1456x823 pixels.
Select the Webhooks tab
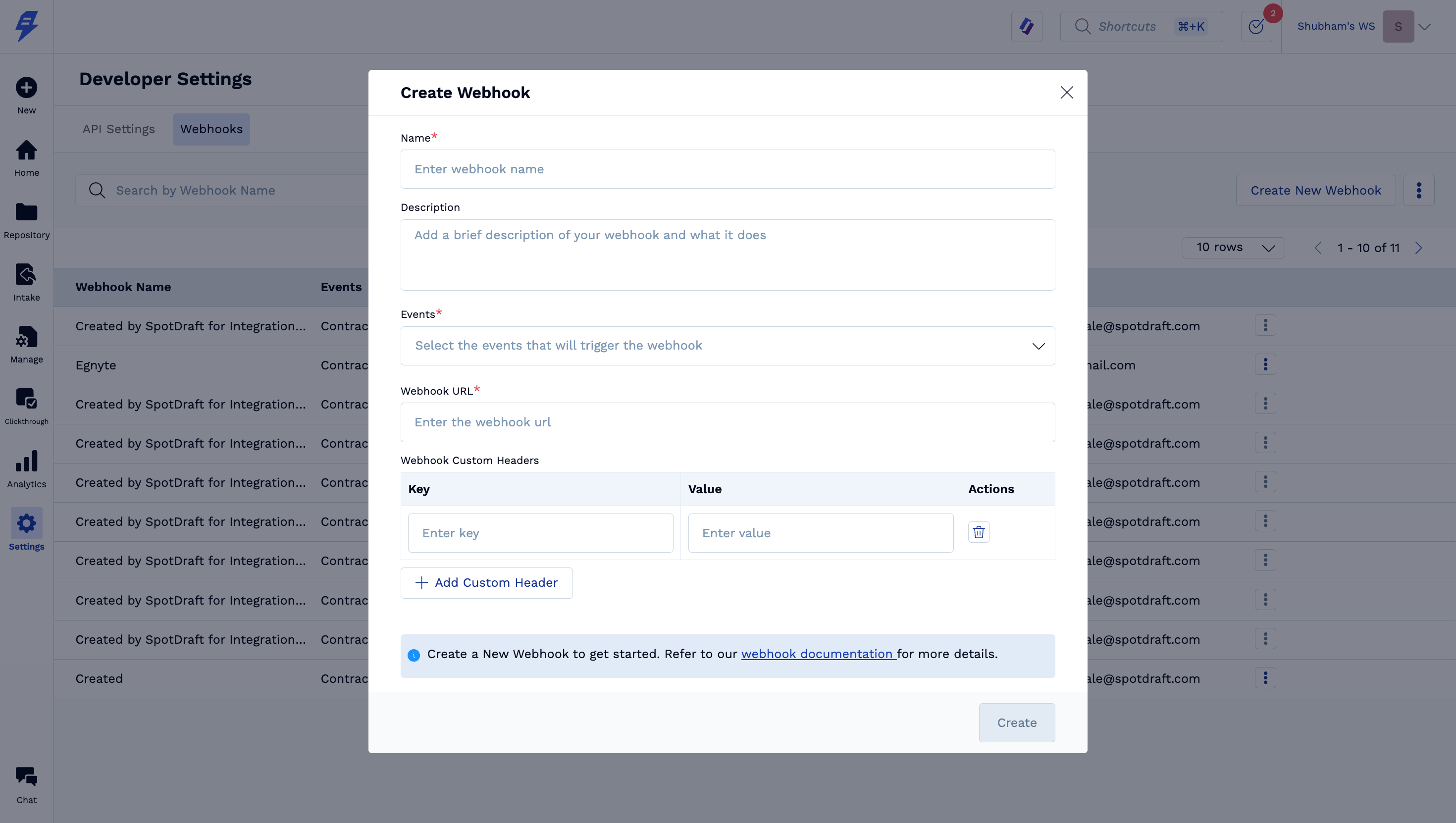coord(211,129)
